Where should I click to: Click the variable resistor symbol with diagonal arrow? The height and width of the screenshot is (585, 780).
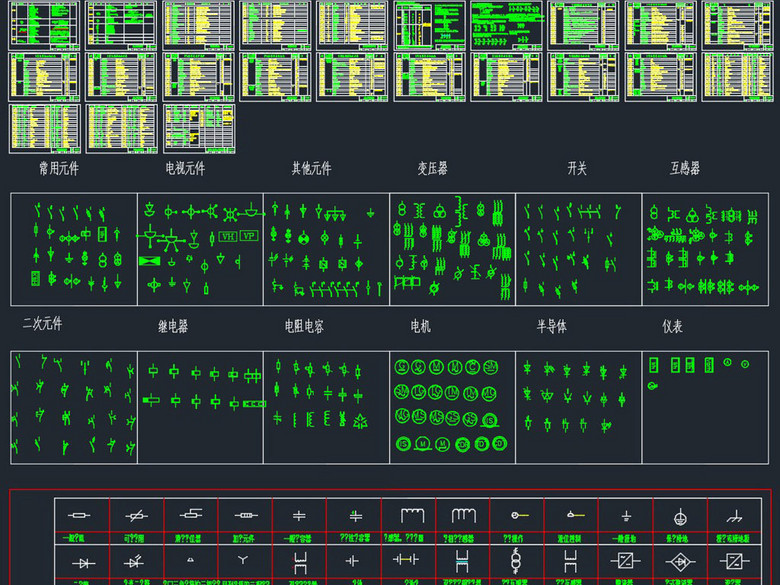click(x=137, y=516)
